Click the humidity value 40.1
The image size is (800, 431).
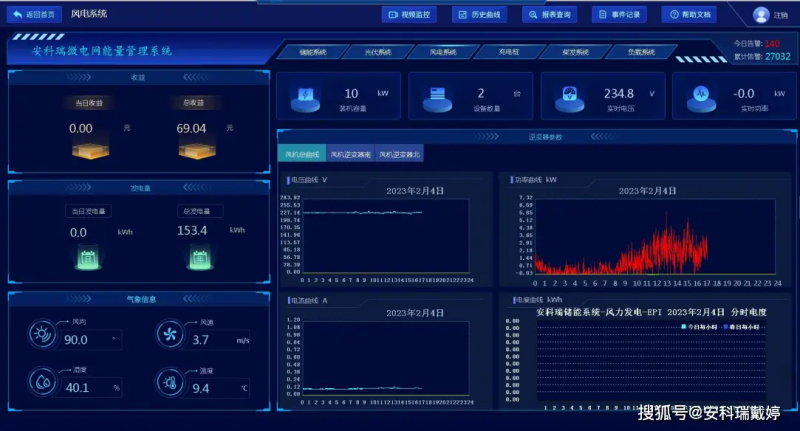coord(77,388)
